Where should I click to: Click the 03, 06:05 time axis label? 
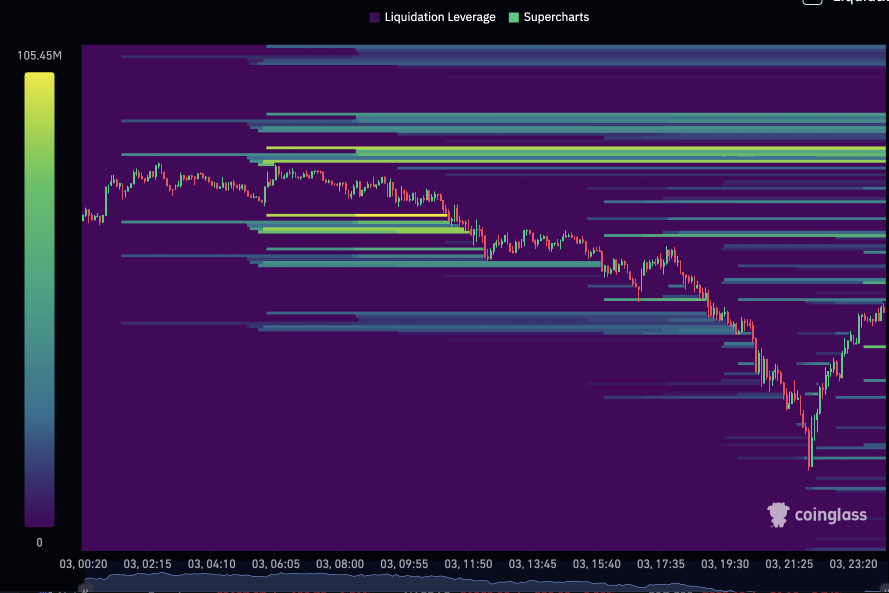(x=276, y=564)
